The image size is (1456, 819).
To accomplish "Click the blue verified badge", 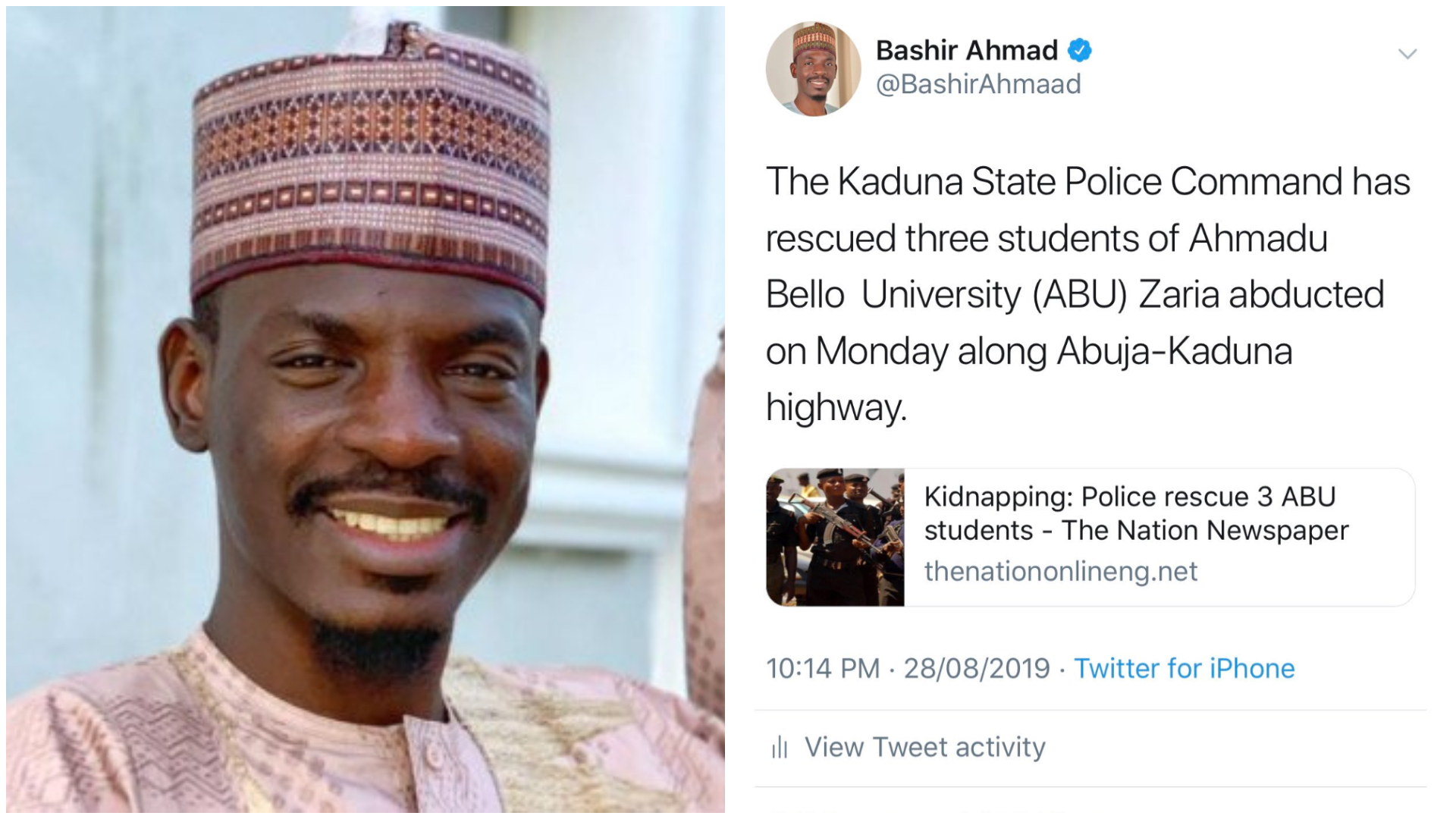I will pyautogui.click(x=1080, y=51).
